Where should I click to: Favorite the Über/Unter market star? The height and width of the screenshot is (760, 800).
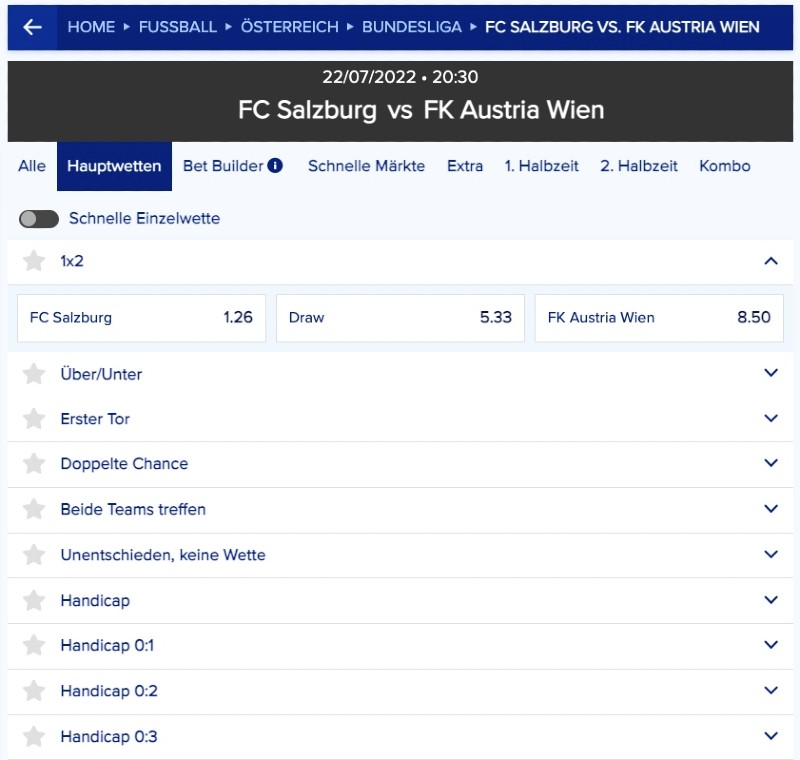pyautogui.click(x=34, y=374)
